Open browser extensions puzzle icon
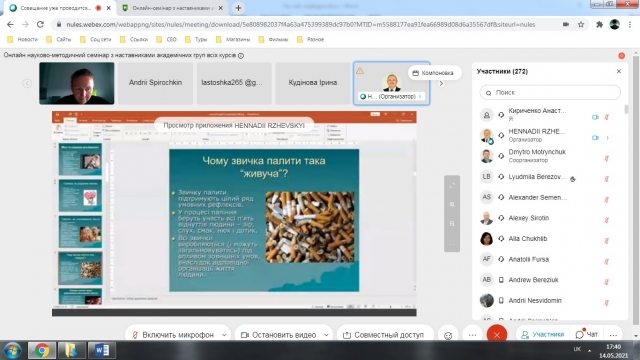 tap(599, 24)
